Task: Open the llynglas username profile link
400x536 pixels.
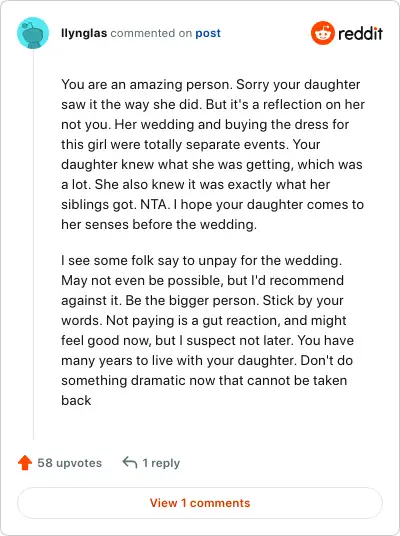Action: (84, 33)
